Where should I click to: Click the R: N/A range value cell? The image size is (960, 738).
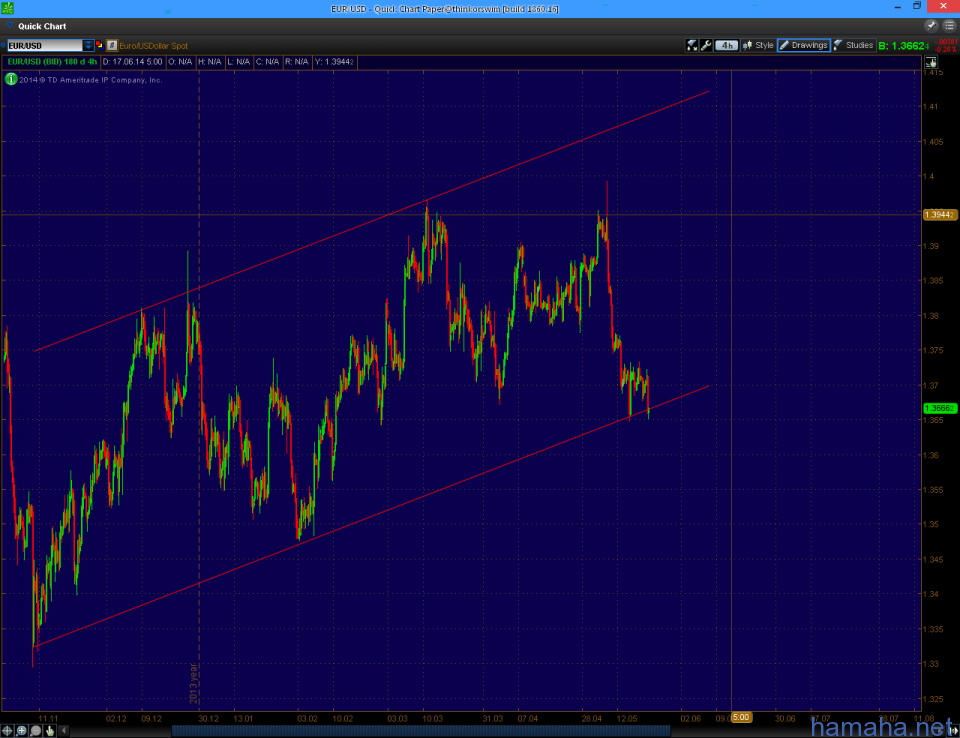click(297, 62)
